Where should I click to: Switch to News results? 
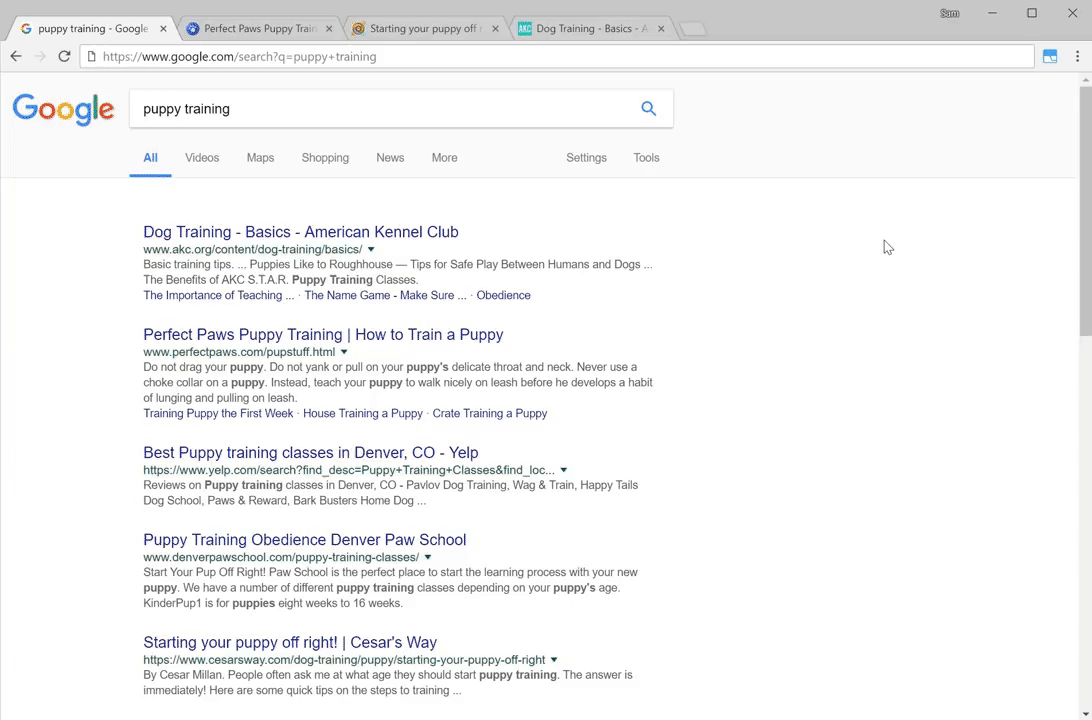(x=390, y=157)
